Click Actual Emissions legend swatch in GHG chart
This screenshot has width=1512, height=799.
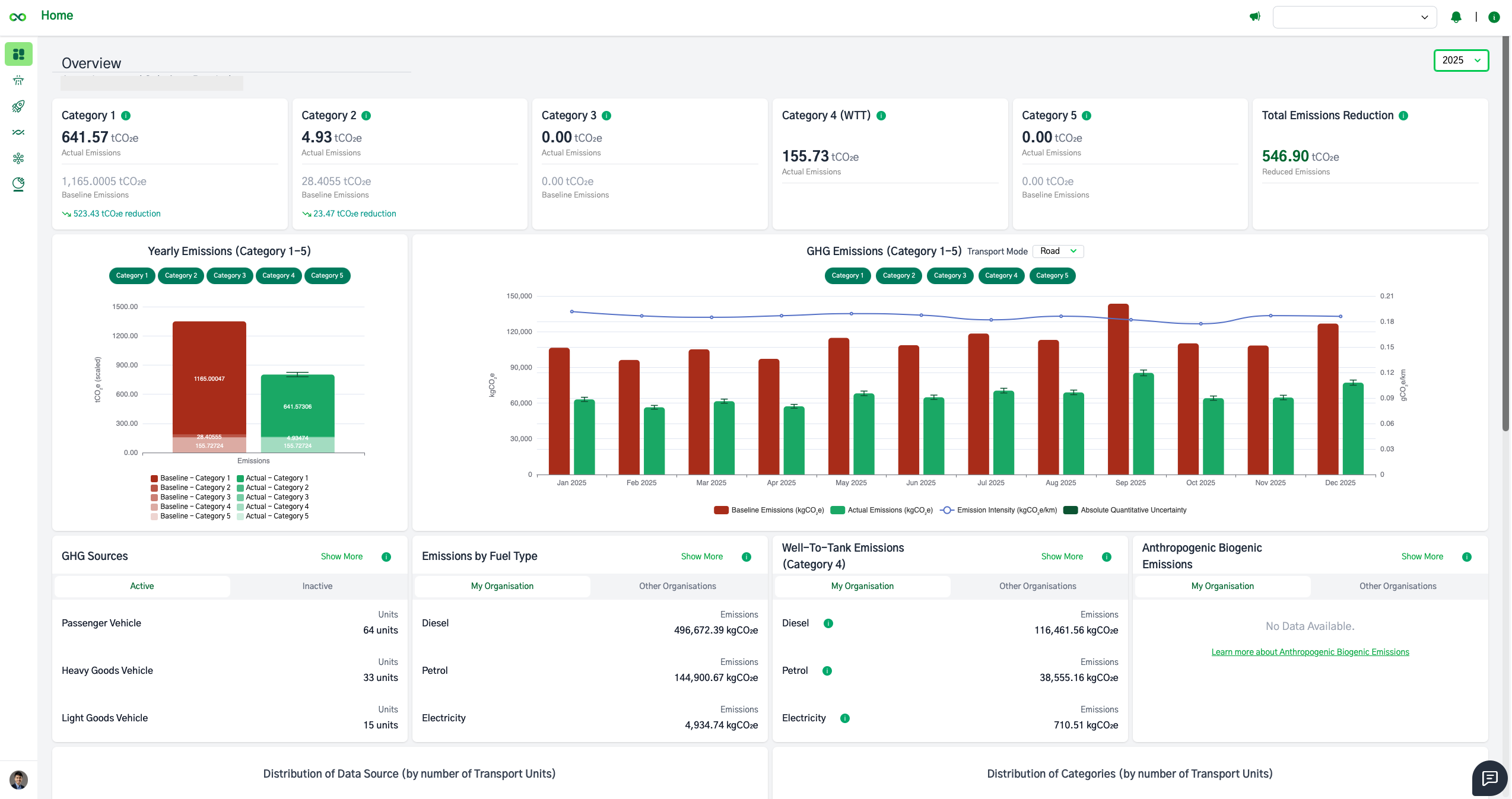tap(838, 510)
